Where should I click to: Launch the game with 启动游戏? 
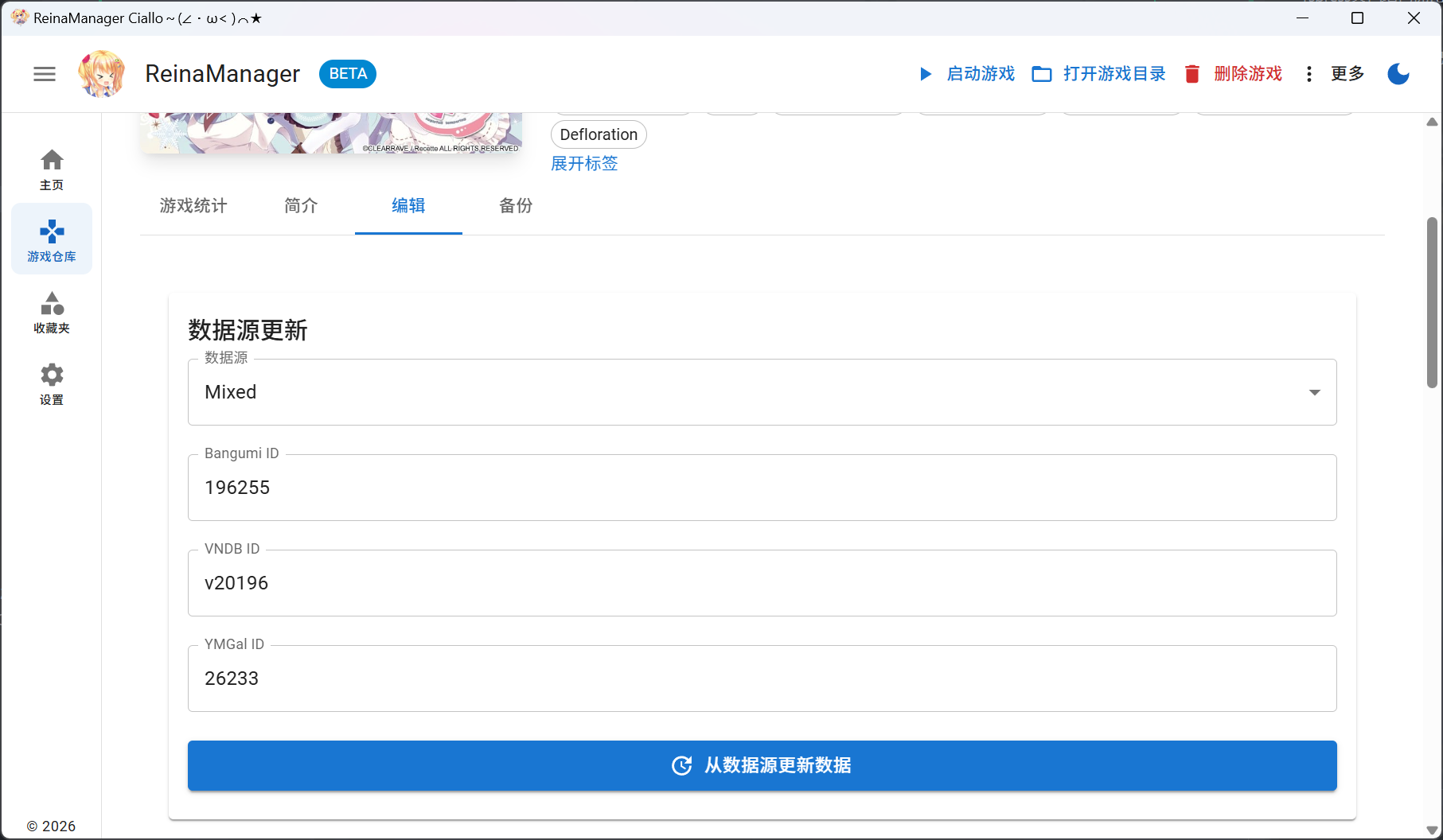click(x=967, y=74)
